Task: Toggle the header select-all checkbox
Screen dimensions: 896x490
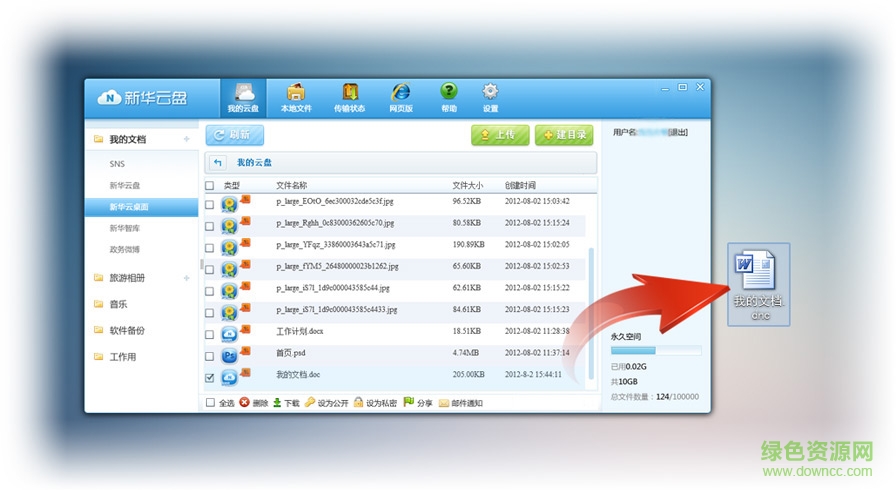Action: point(210,186)
